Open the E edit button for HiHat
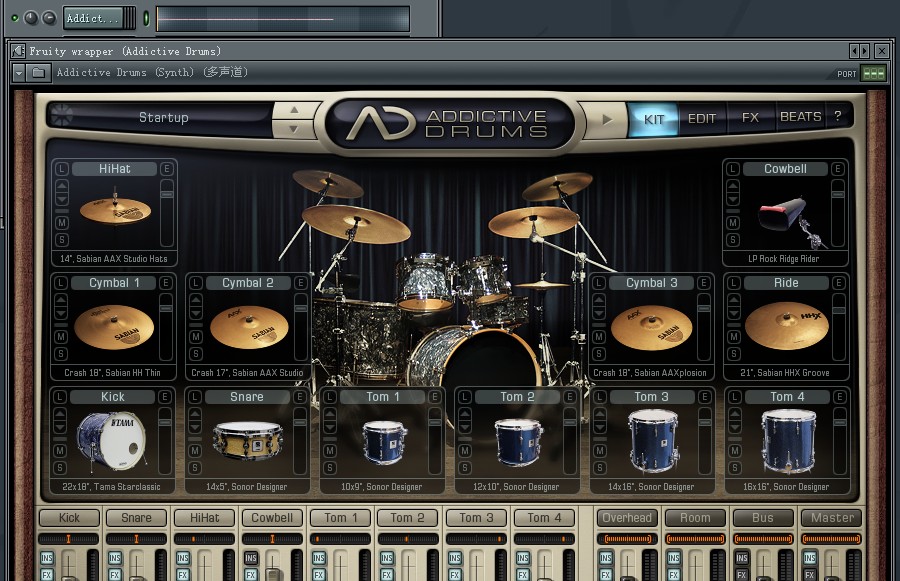The image size is (900, 581). 166,169
